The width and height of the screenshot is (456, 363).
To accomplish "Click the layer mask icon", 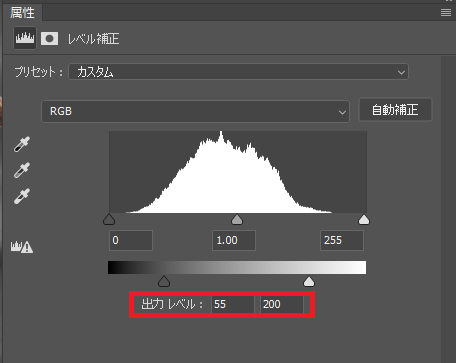I will (x=50, y=39).
